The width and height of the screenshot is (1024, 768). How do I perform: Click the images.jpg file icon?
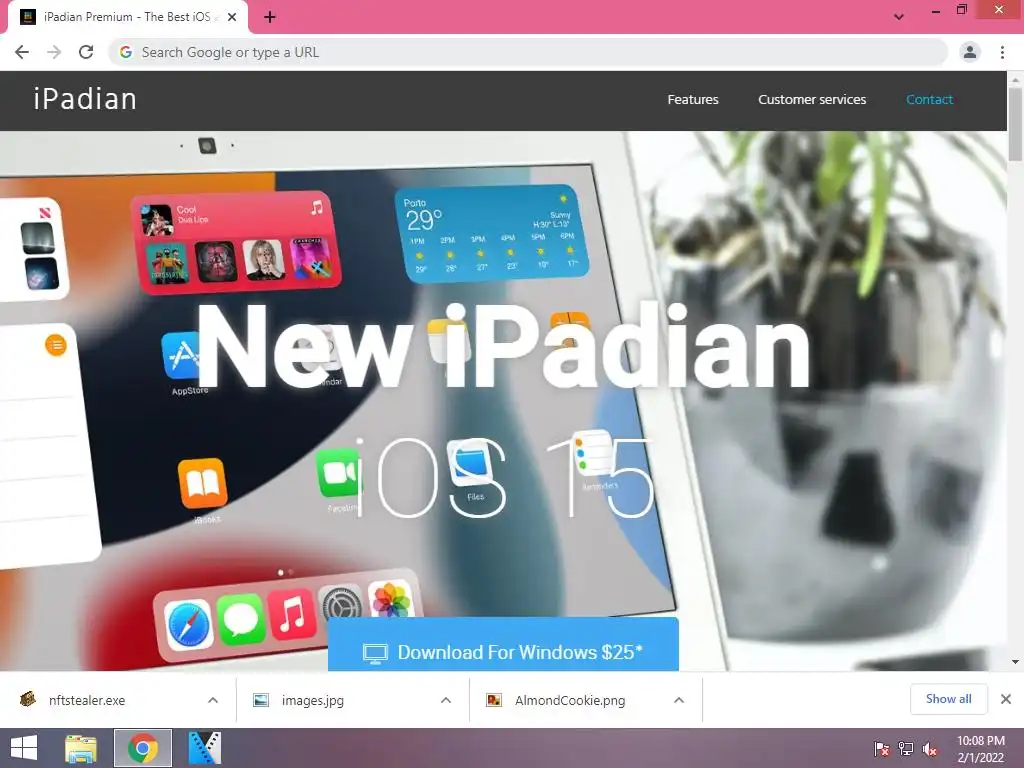point(261,700)
